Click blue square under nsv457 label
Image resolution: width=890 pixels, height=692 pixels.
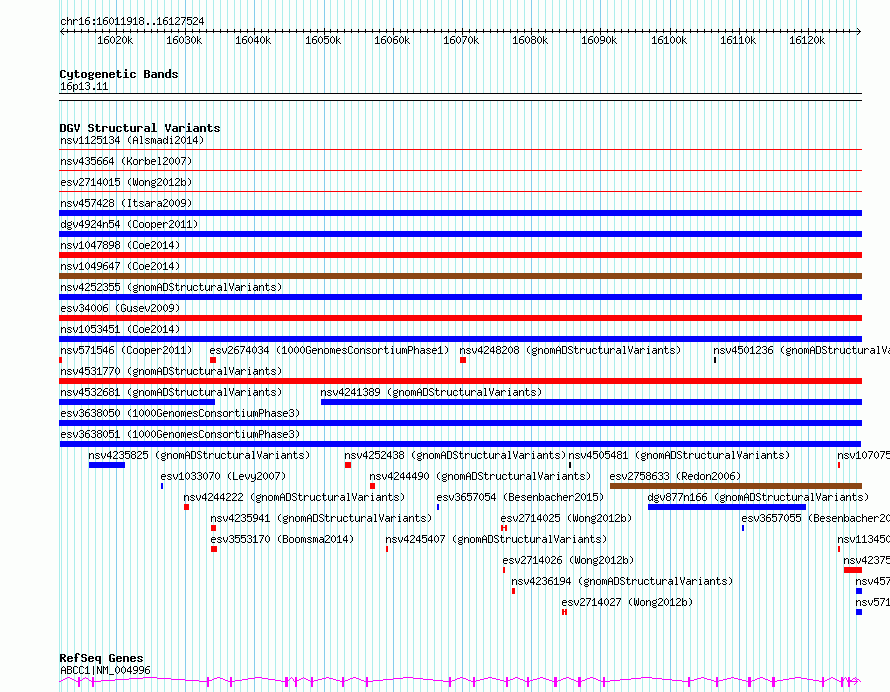(x=859, y=591)
